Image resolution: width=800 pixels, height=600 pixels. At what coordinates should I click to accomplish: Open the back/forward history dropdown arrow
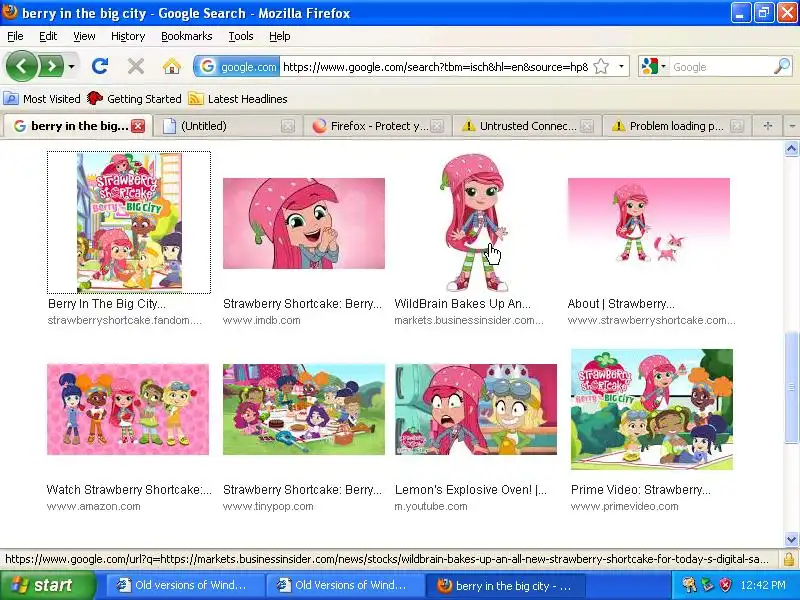tap(72, 67)
